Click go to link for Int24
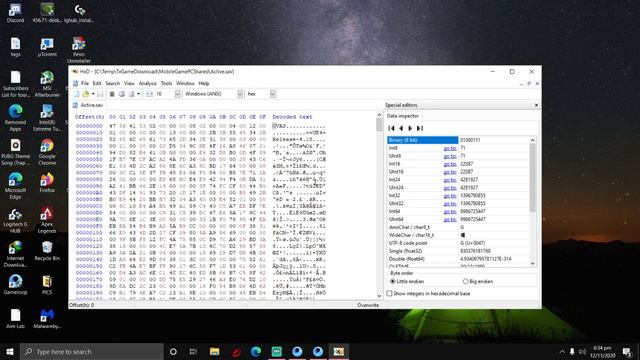This screenshot has width=640, height=360. pos(450,180)
